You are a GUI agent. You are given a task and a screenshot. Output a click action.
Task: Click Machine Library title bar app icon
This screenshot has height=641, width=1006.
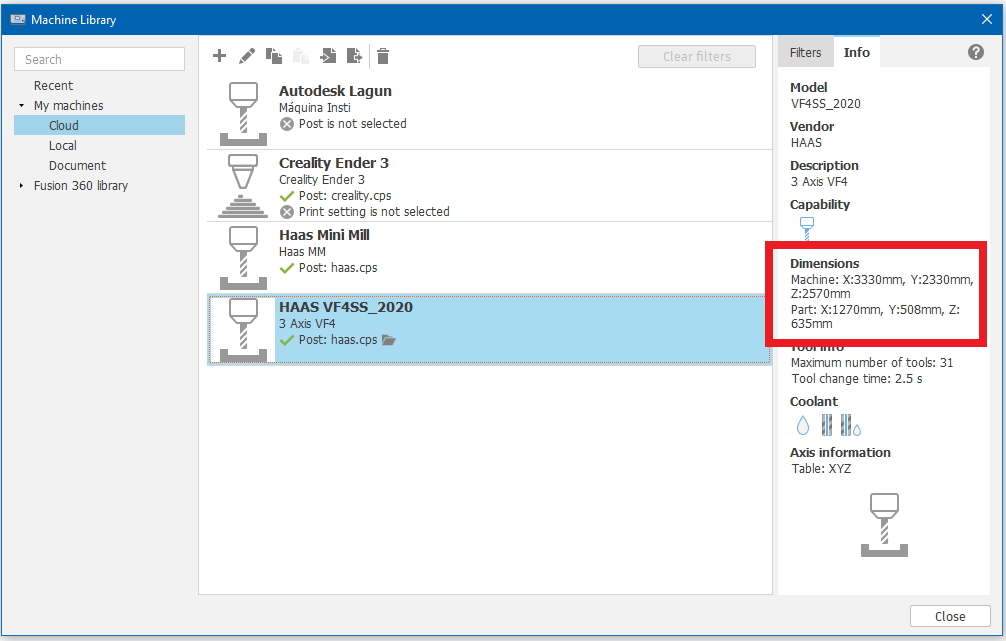point(18,19)
